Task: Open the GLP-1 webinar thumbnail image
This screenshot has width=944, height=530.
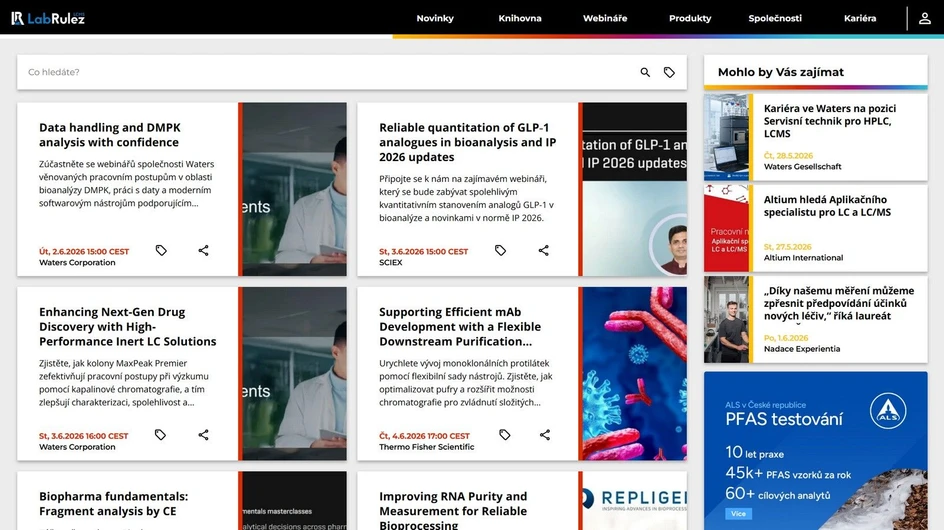Action: [635, 189]
